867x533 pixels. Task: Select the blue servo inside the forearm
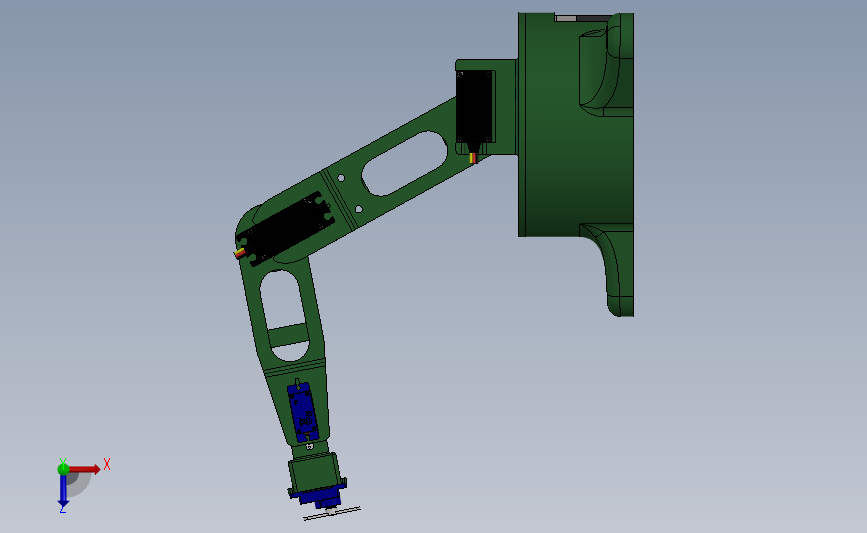click(x=303, y=412)
